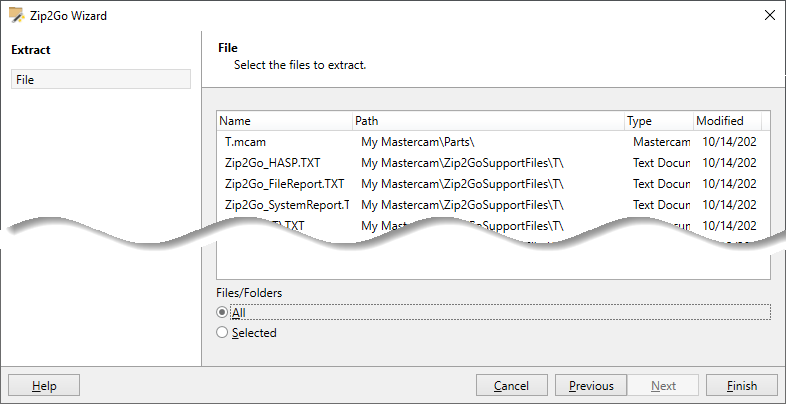Sort files by Modified column header

pos(727,121)
